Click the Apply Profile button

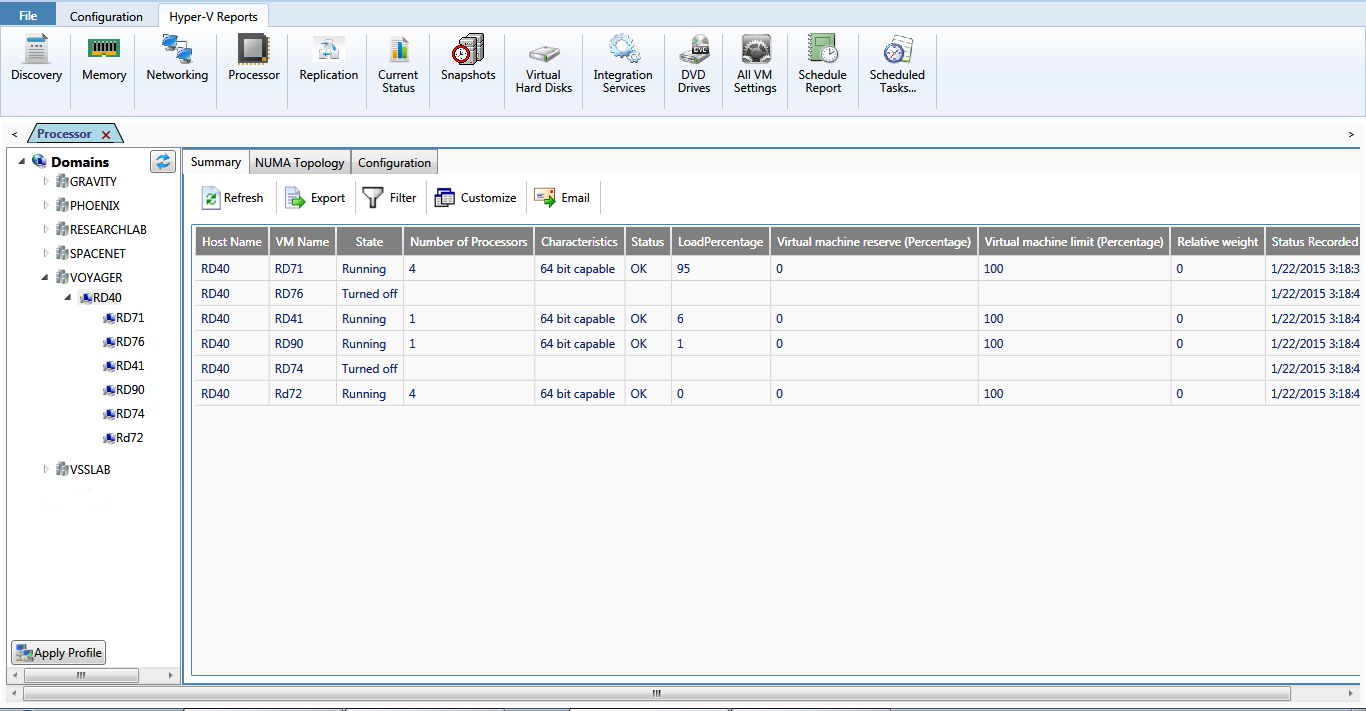58,653
